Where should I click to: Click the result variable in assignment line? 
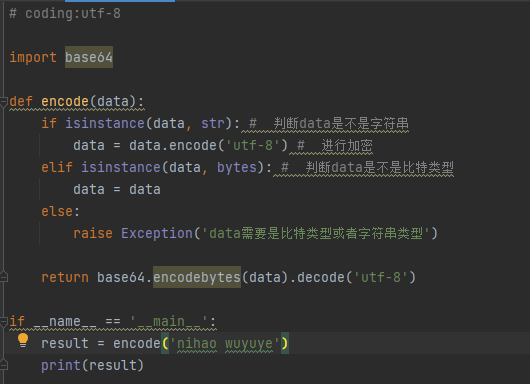(65, 343)
